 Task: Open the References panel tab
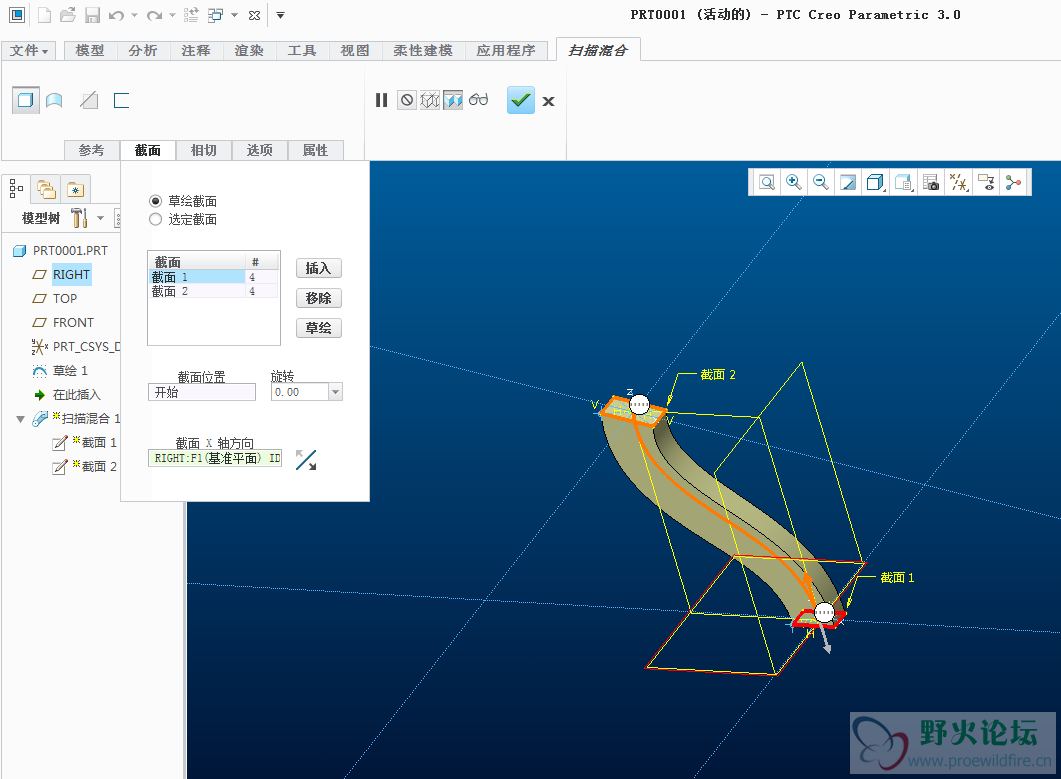point(91,150)
